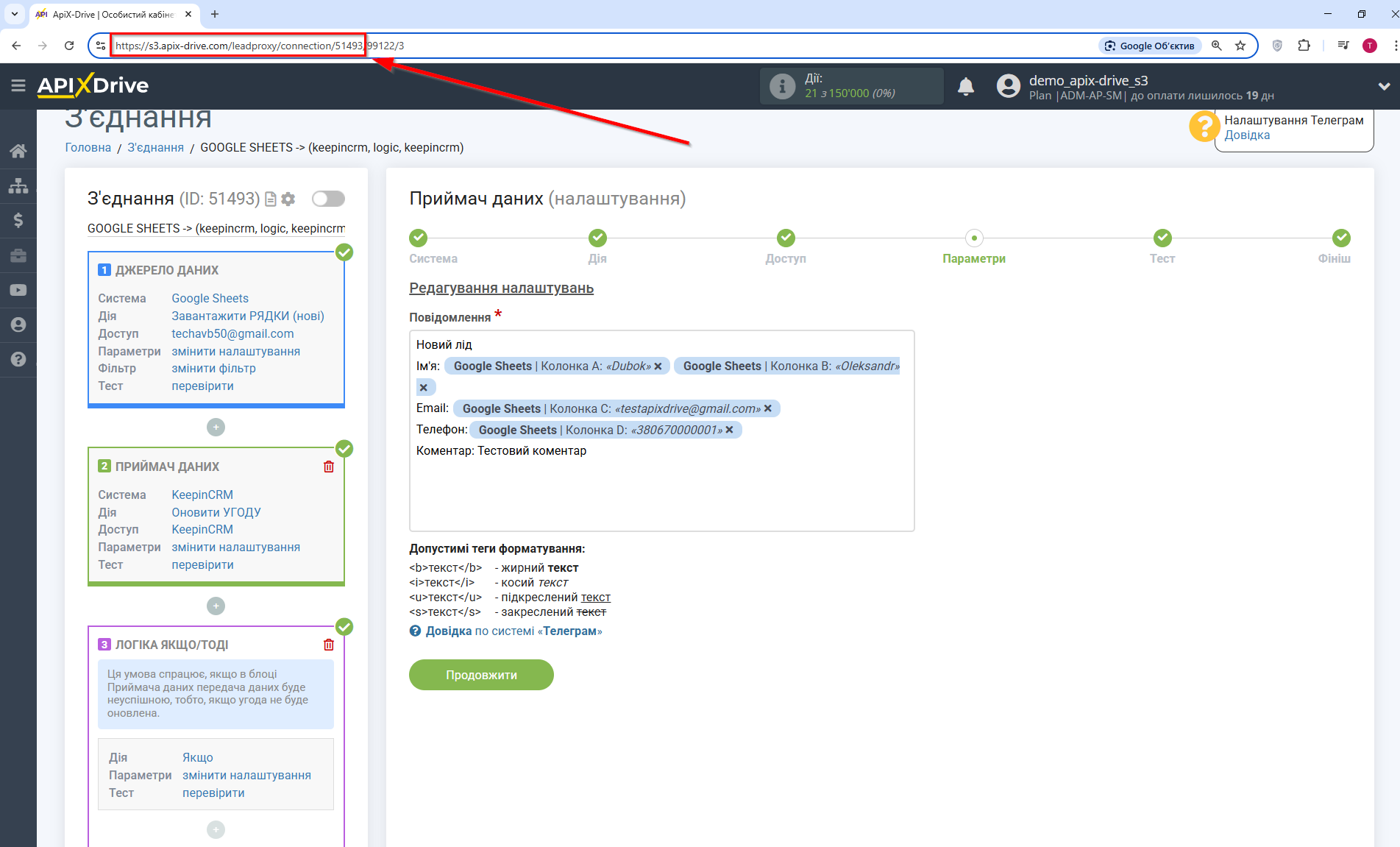Screen dimensions: 1400x847
Task: Add block after Джерело даних
Action: point(216,427)
